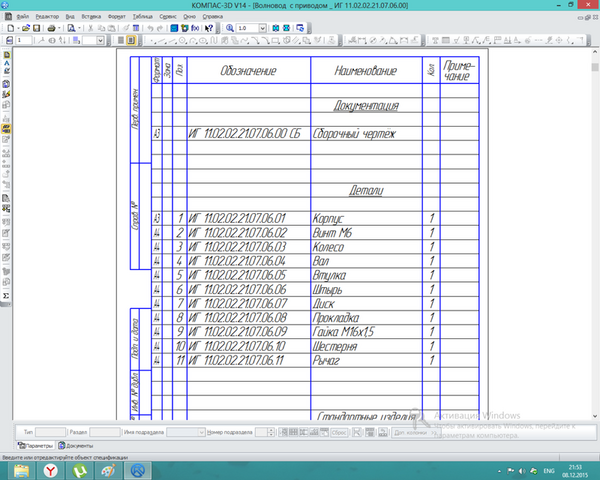Screen dimensions: 600x480
Task: Select the Шестерня row name
Action: 366,346
